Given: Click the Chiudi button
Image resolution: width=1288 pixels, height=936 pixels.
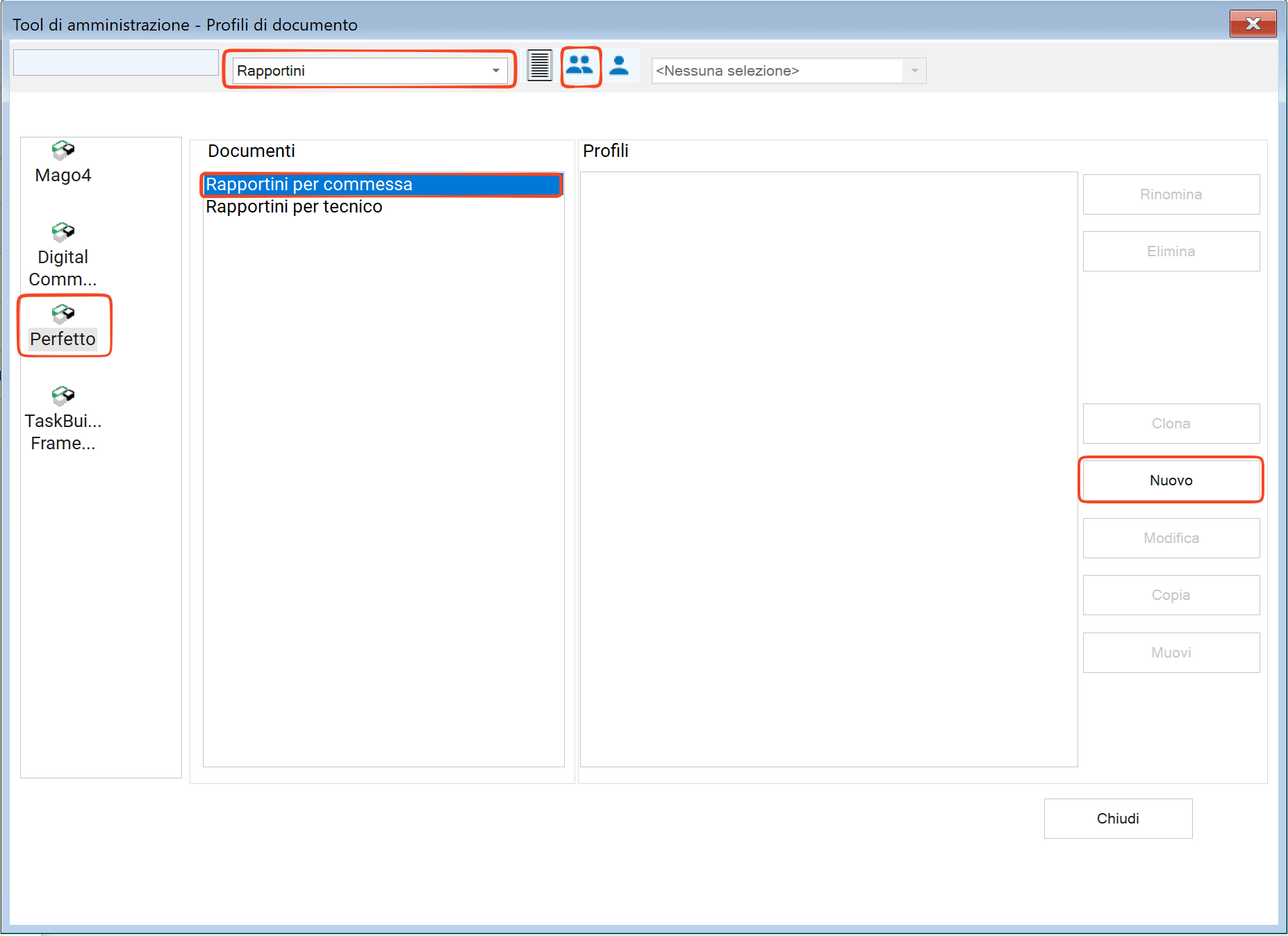Looking at the screenshot, I should point(1118,819).
